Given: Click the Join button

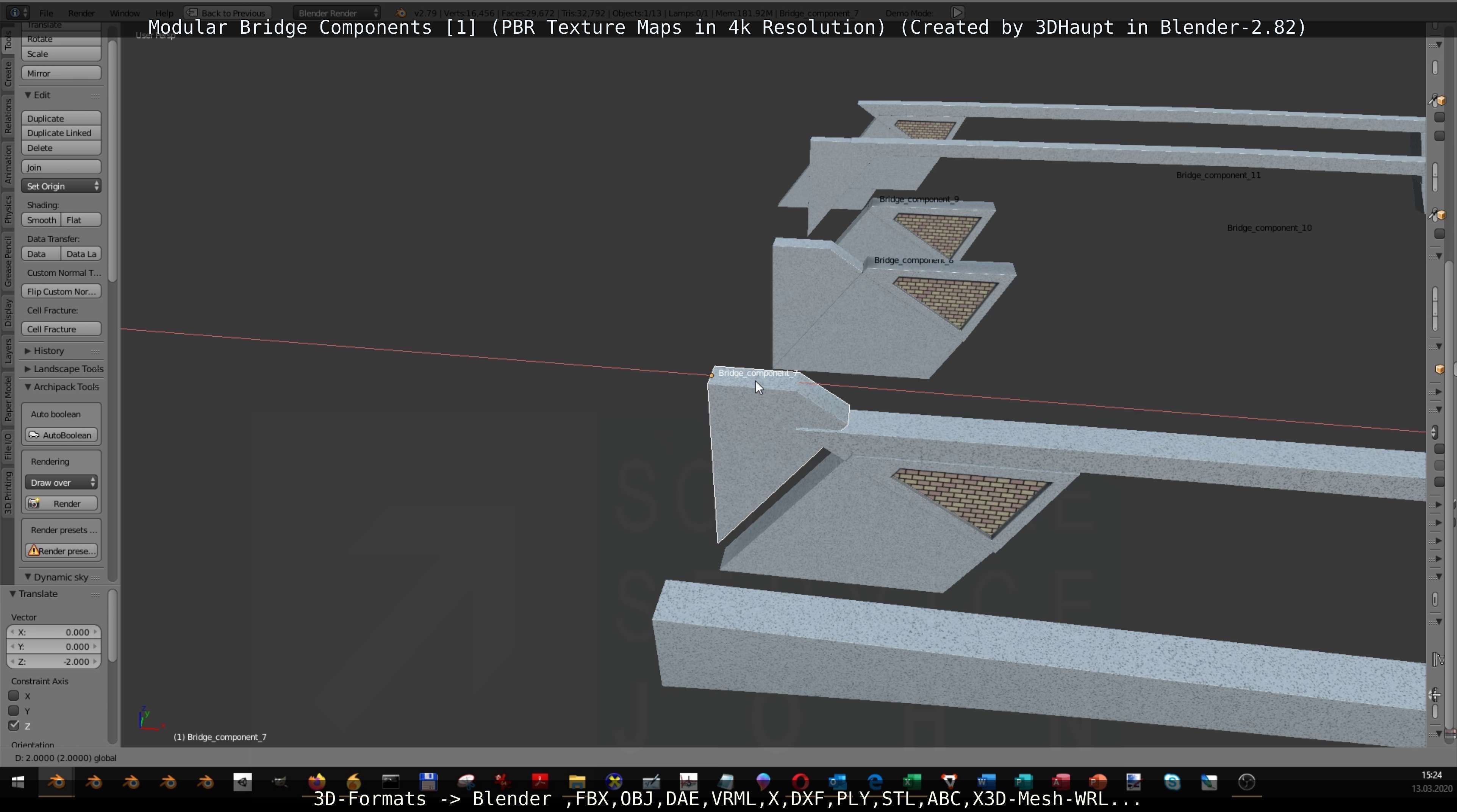Looking at the screenshot, I should click(61, 167).
